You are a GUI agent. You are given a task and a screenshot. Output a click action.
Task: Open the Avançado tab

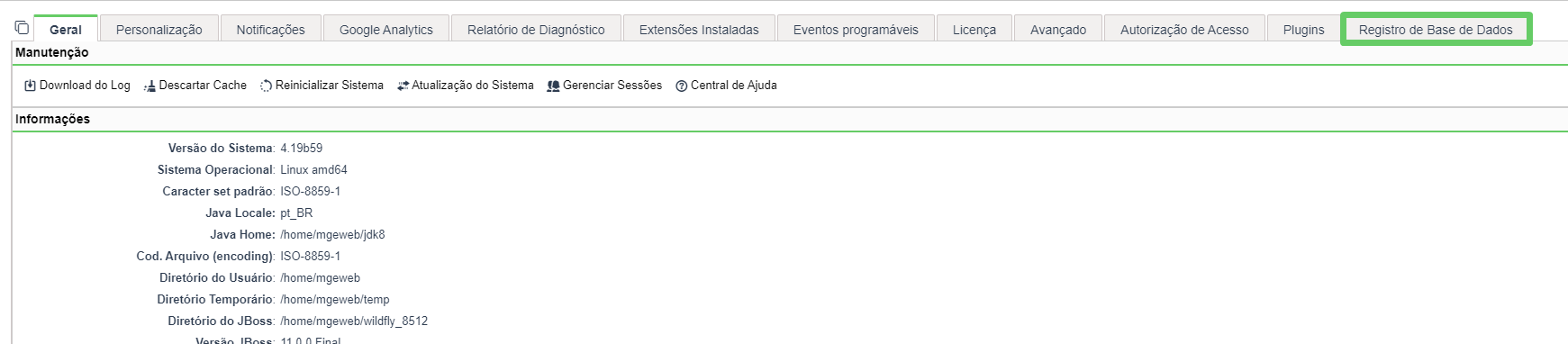pos(1058,30)
